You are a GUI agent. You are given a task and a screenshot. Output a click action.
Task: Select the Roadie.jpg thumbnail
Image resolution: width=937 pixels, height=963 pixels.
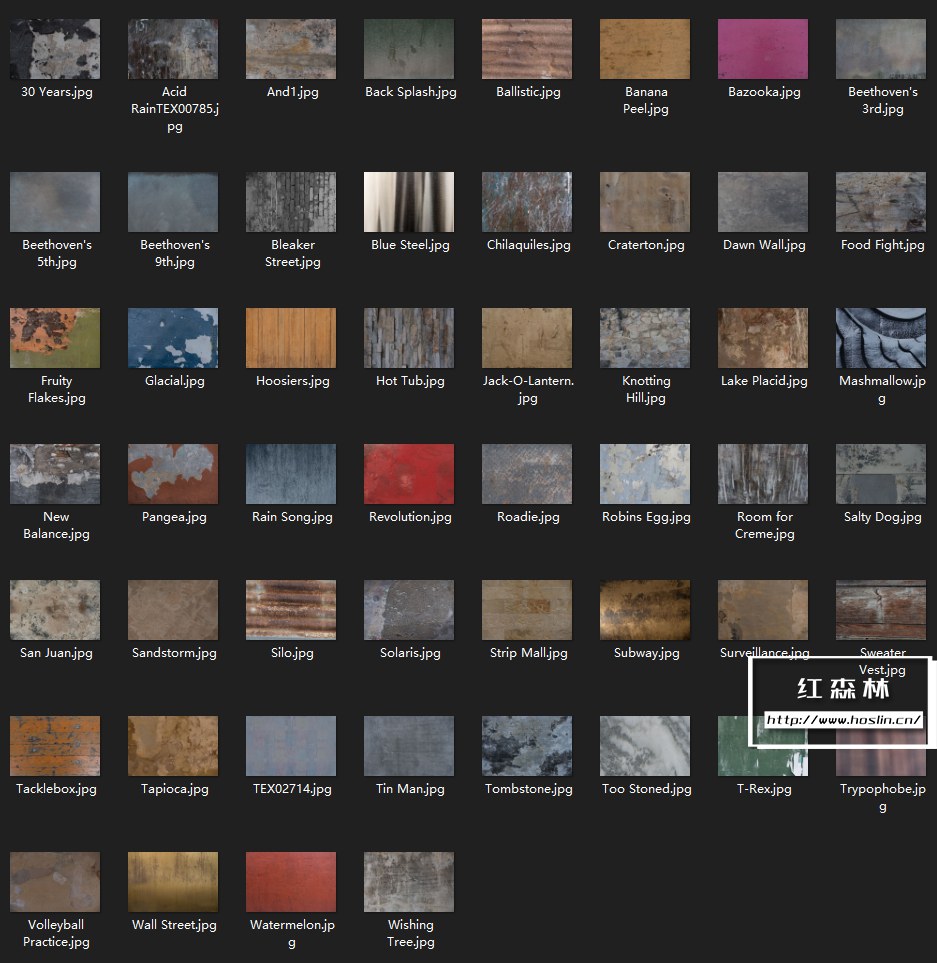(x=527, y=474)
